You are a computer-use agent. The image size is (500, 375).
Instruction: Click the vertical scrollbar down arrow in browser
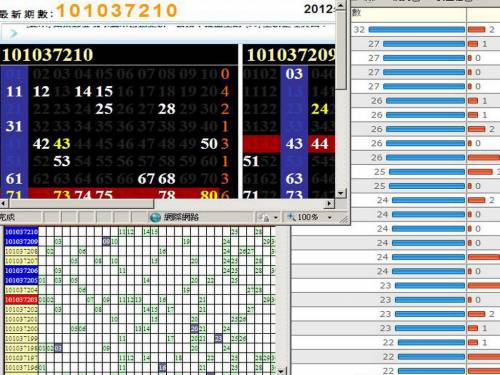point(340,193)
